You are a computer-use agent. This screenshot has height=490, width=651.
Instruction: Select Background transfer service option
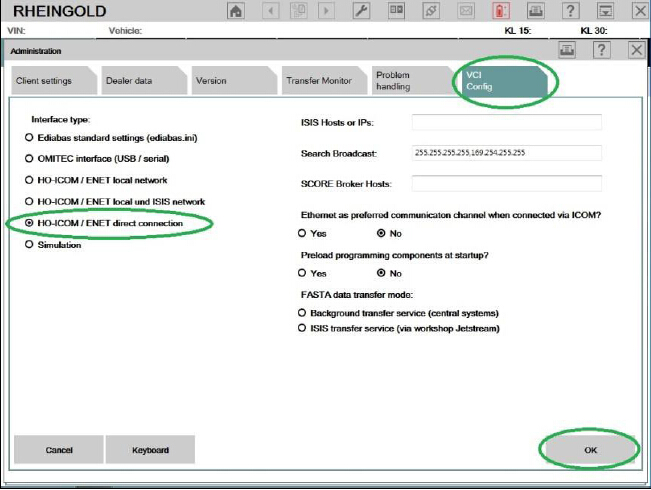coord(302,313)
